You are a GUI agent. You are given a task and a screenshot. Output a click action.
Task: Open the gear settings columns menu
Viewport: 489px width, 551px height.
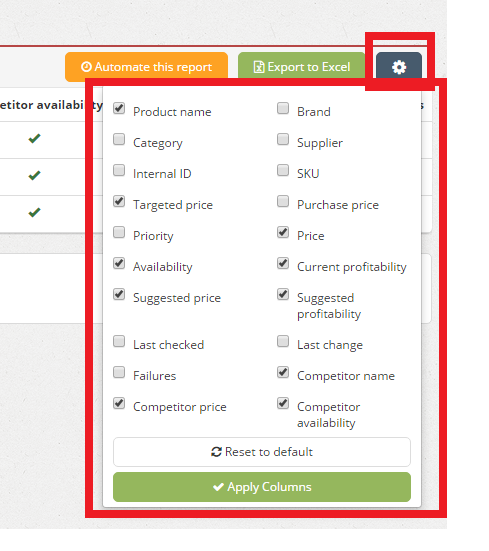click(x=399, y=67)
